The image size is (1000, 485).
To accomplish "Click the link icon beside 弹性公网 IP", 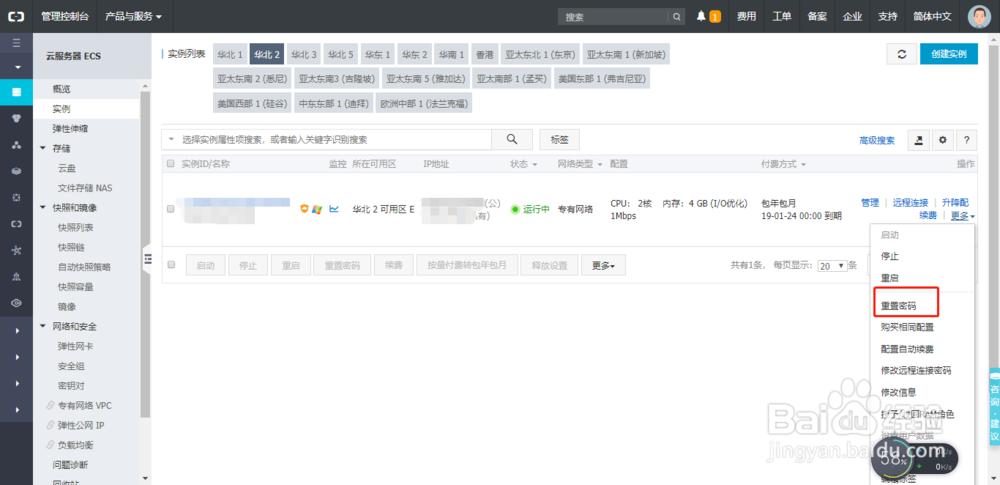I will point(50,426).
